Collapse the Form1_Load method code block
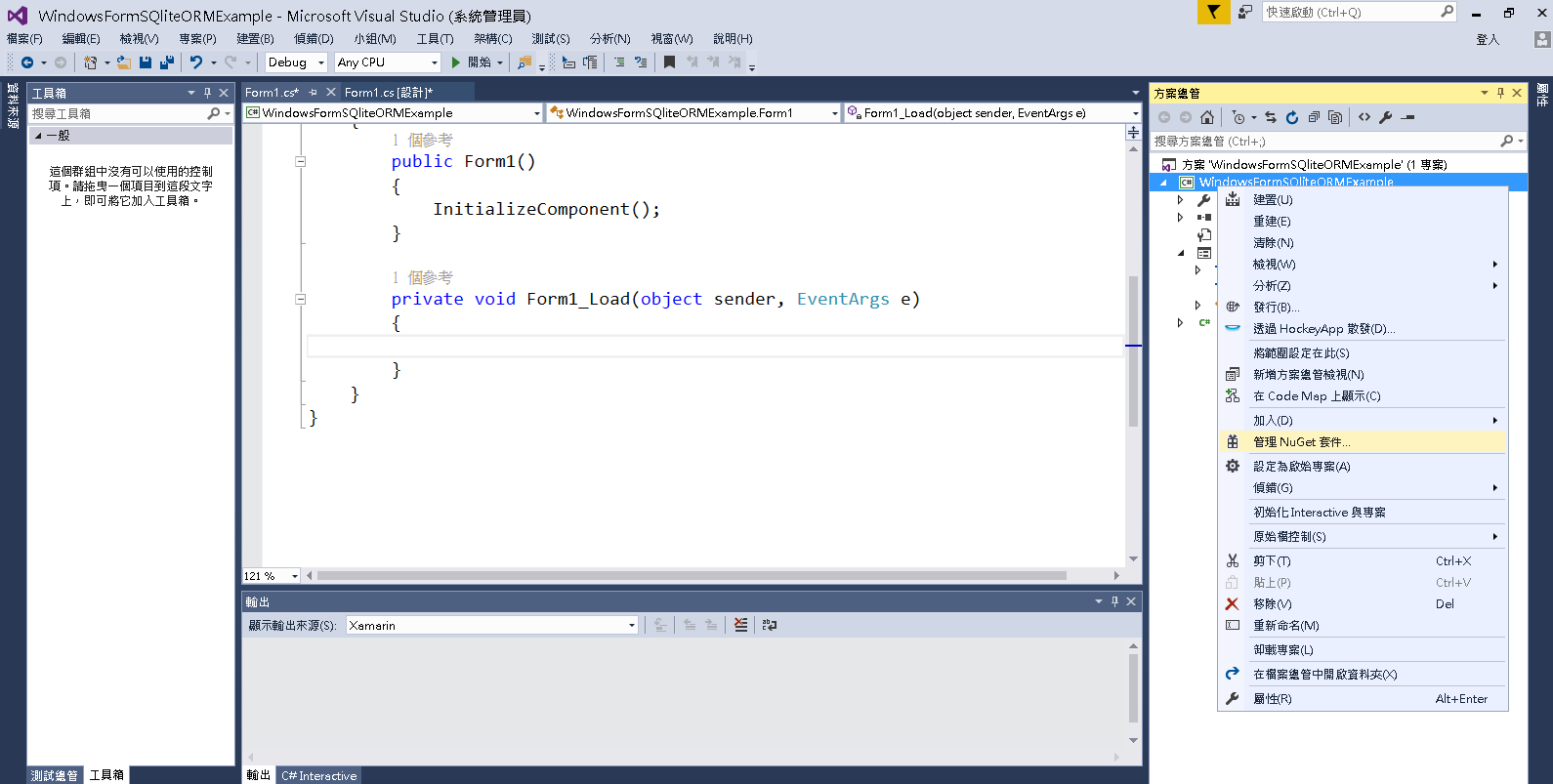 (301, 300)
